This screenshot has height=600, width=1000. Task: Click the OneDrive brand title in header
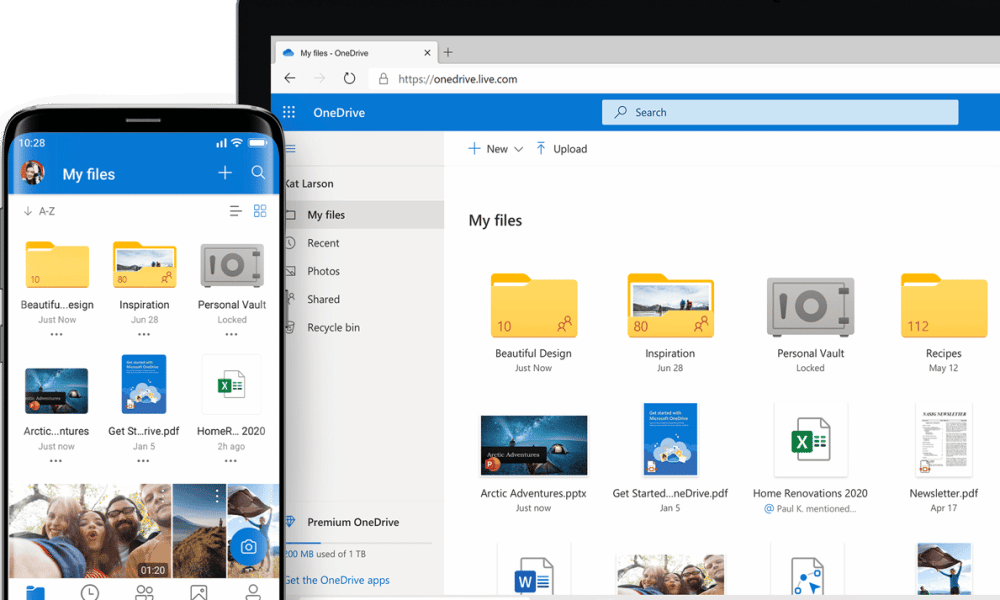click(339, 112)
